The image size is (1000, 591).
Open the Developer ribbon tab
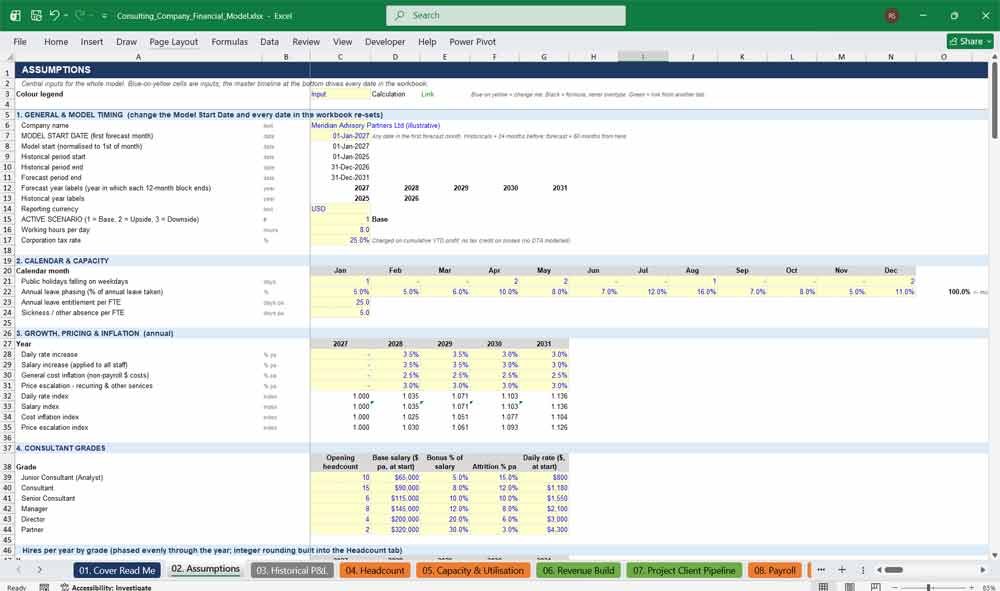pos(385,41)
